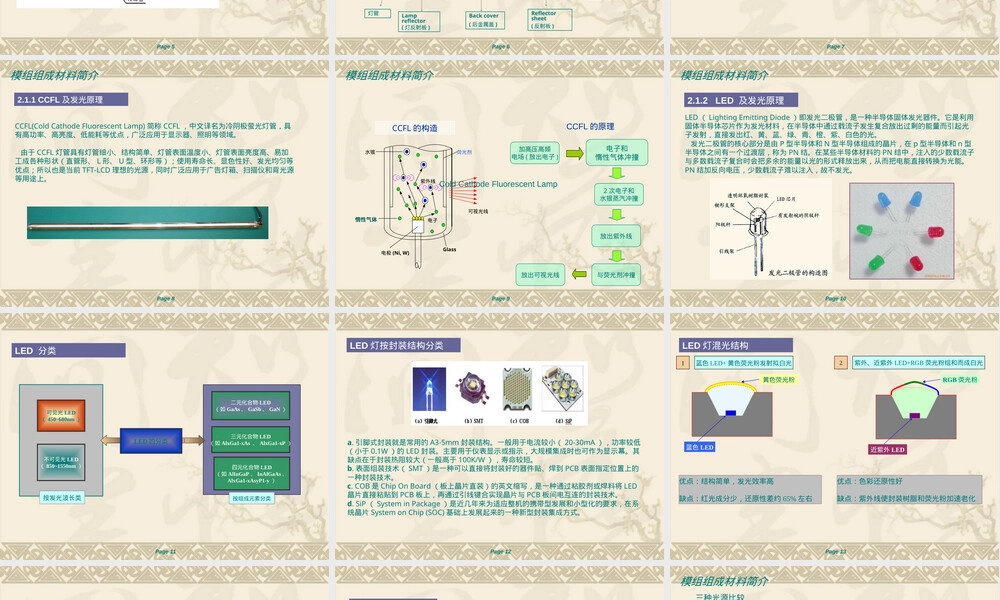Click the '三元化合物 LED' green box
Viewport: 1000px width, 600px height.
251,439
